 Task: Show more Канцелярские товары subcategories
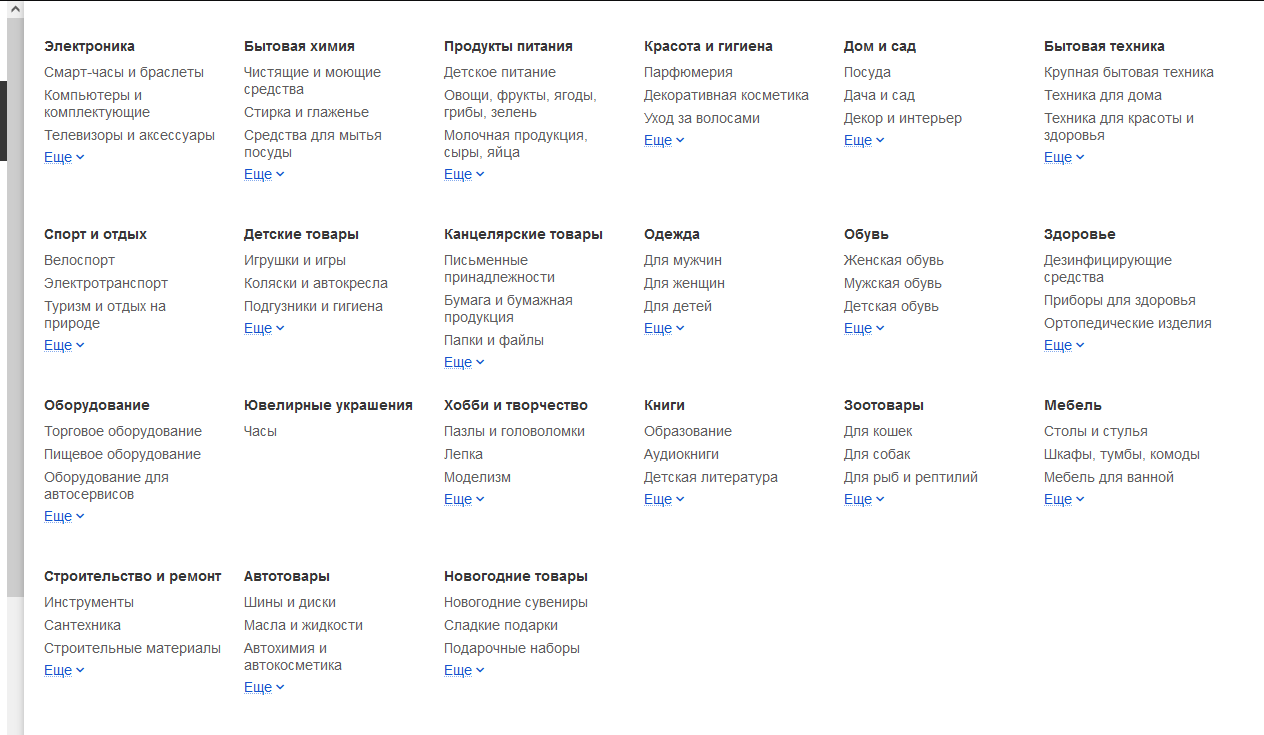464,362
